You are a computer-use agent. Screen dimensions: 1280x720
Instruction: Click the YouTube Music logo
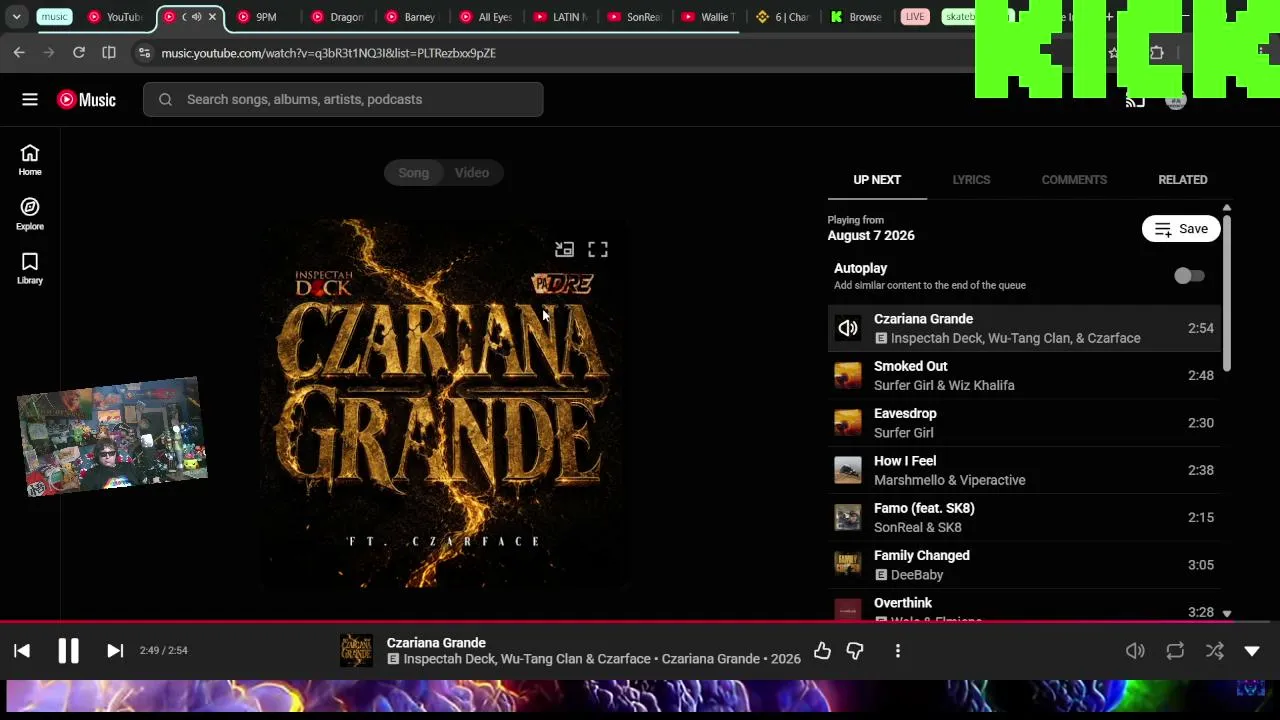[86, 99]
